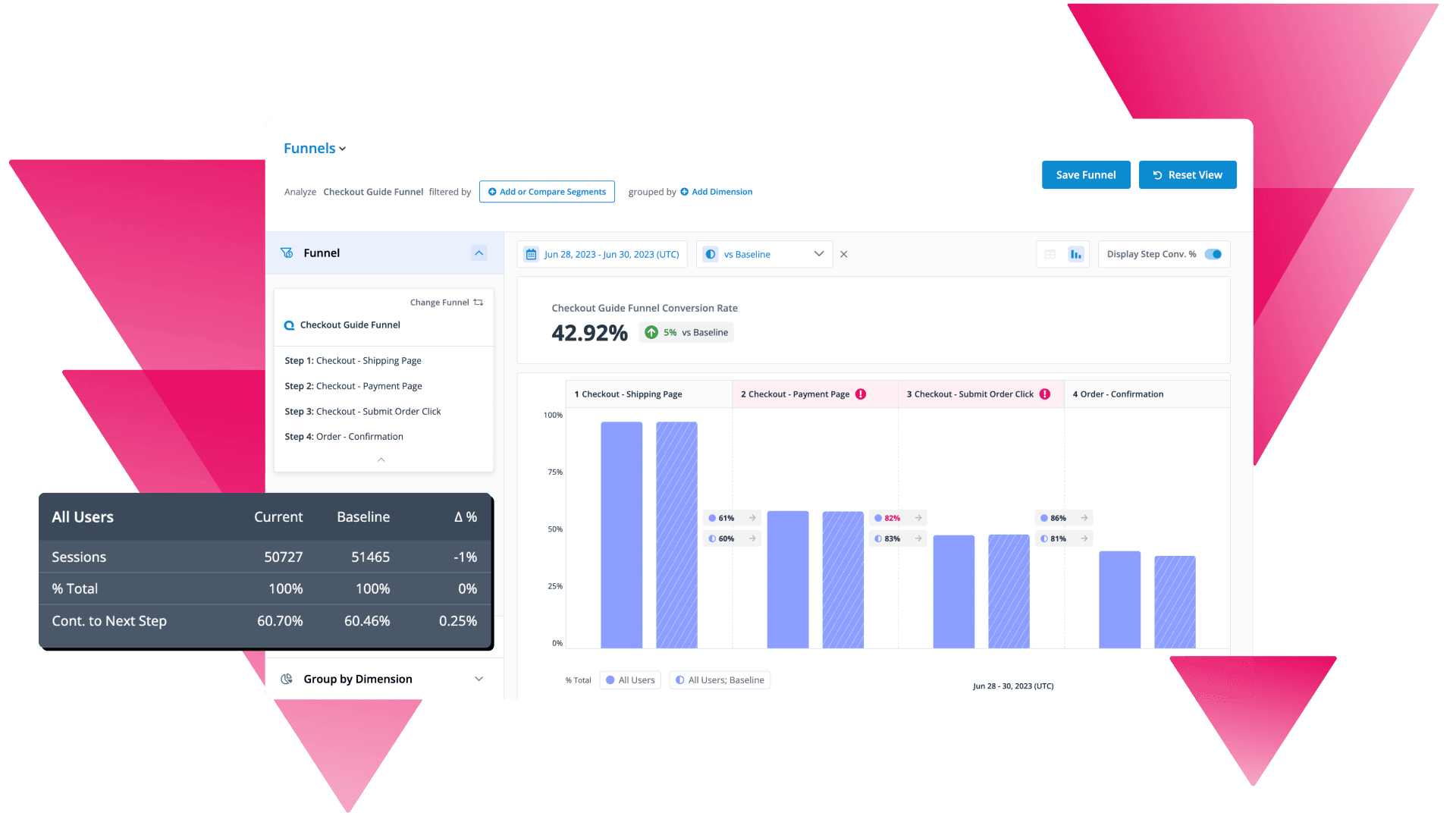This screenshot has width=1456, height=819.
Task: Expand the Group by Dimension section
Action: click(x=479, y=678)
